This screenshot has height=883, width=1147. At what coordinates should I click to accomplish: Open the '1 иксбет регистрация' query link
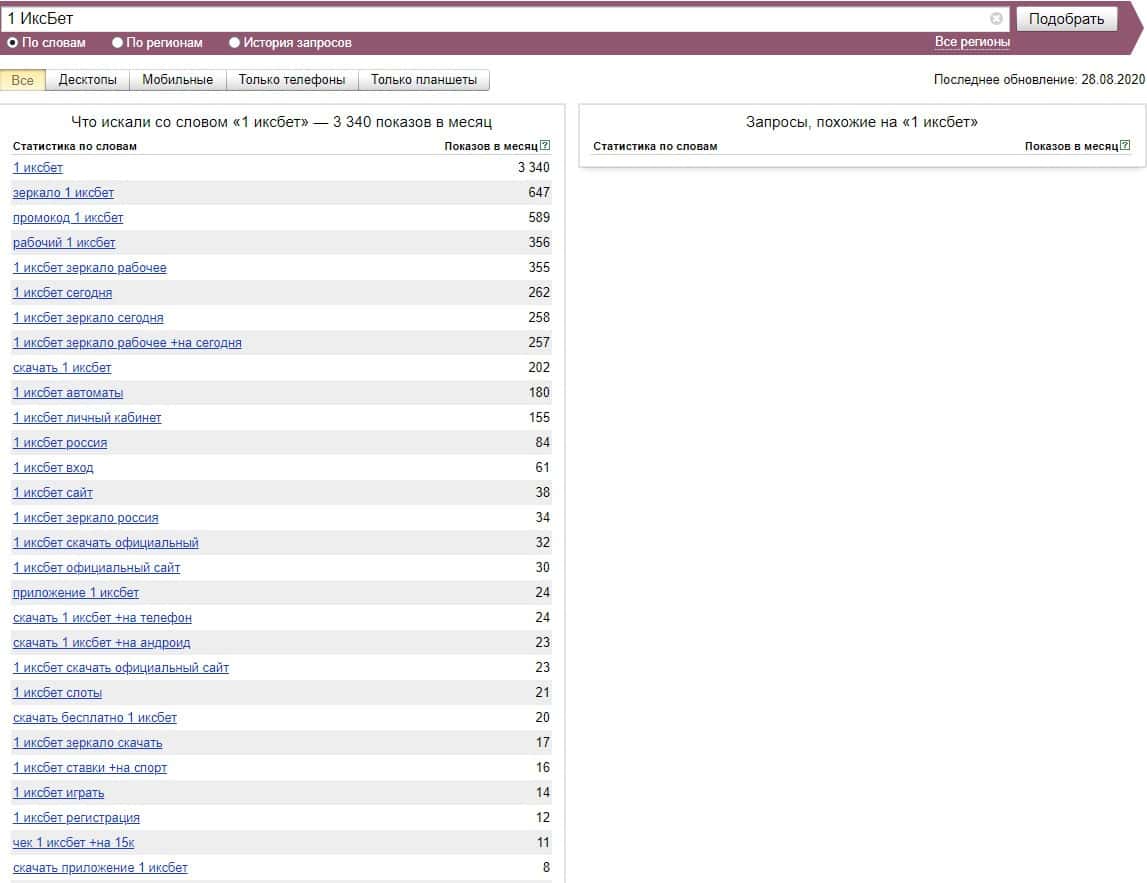pyautogui.click(x=76, y=818)
